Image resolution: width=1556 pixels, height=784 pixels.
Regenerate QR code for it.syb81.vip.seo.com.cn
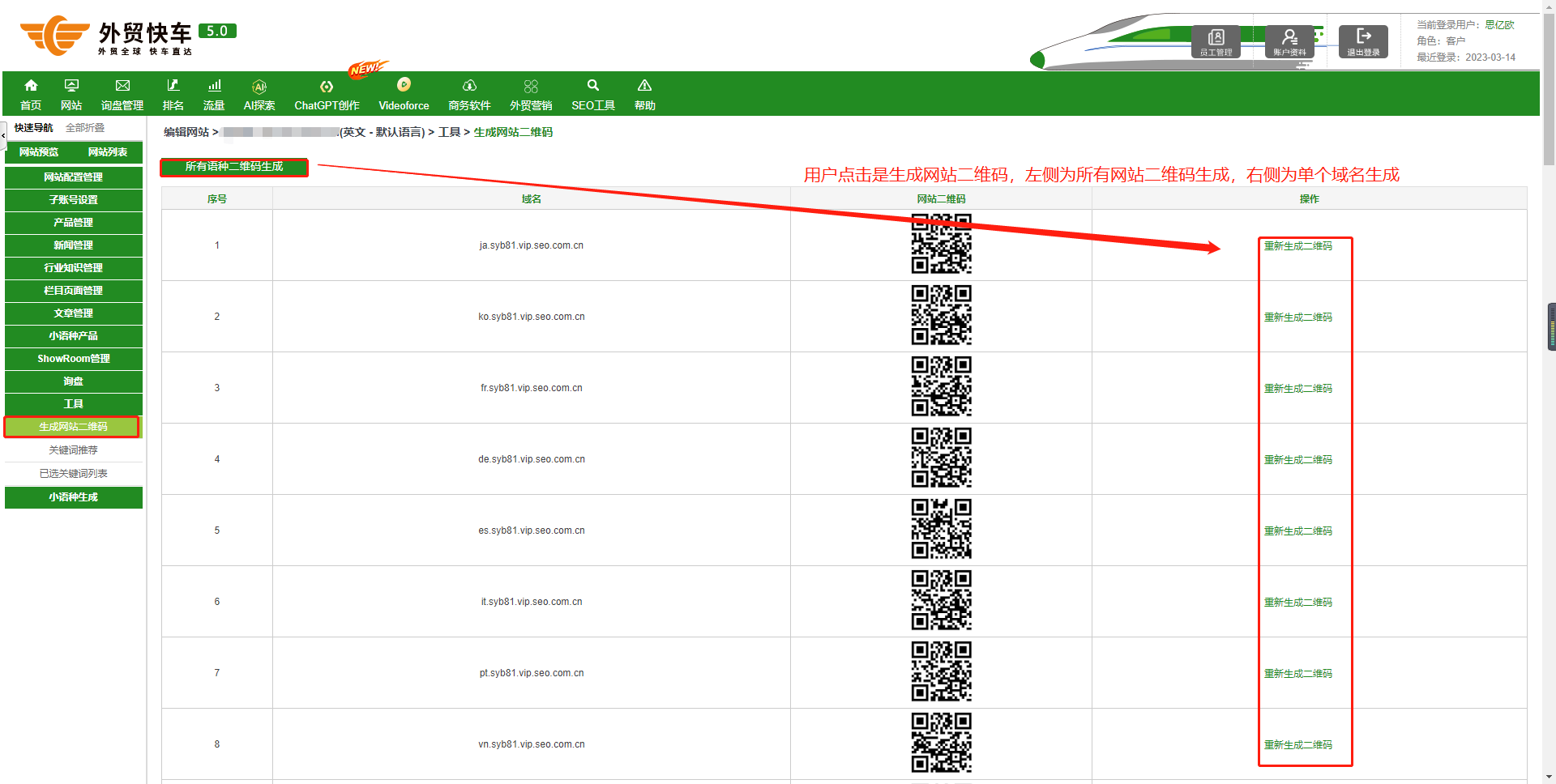(1297, 603)
